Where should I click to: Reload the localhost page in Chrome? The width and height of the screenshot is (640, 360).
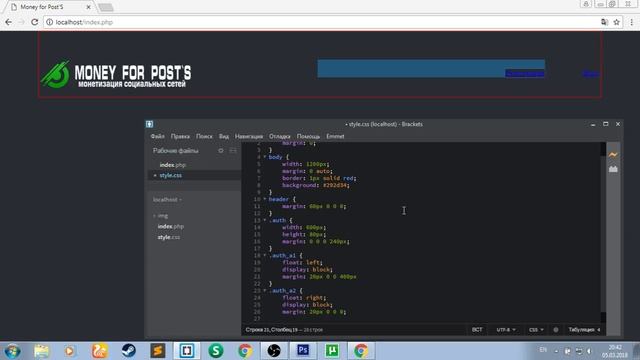pos(35,22)
